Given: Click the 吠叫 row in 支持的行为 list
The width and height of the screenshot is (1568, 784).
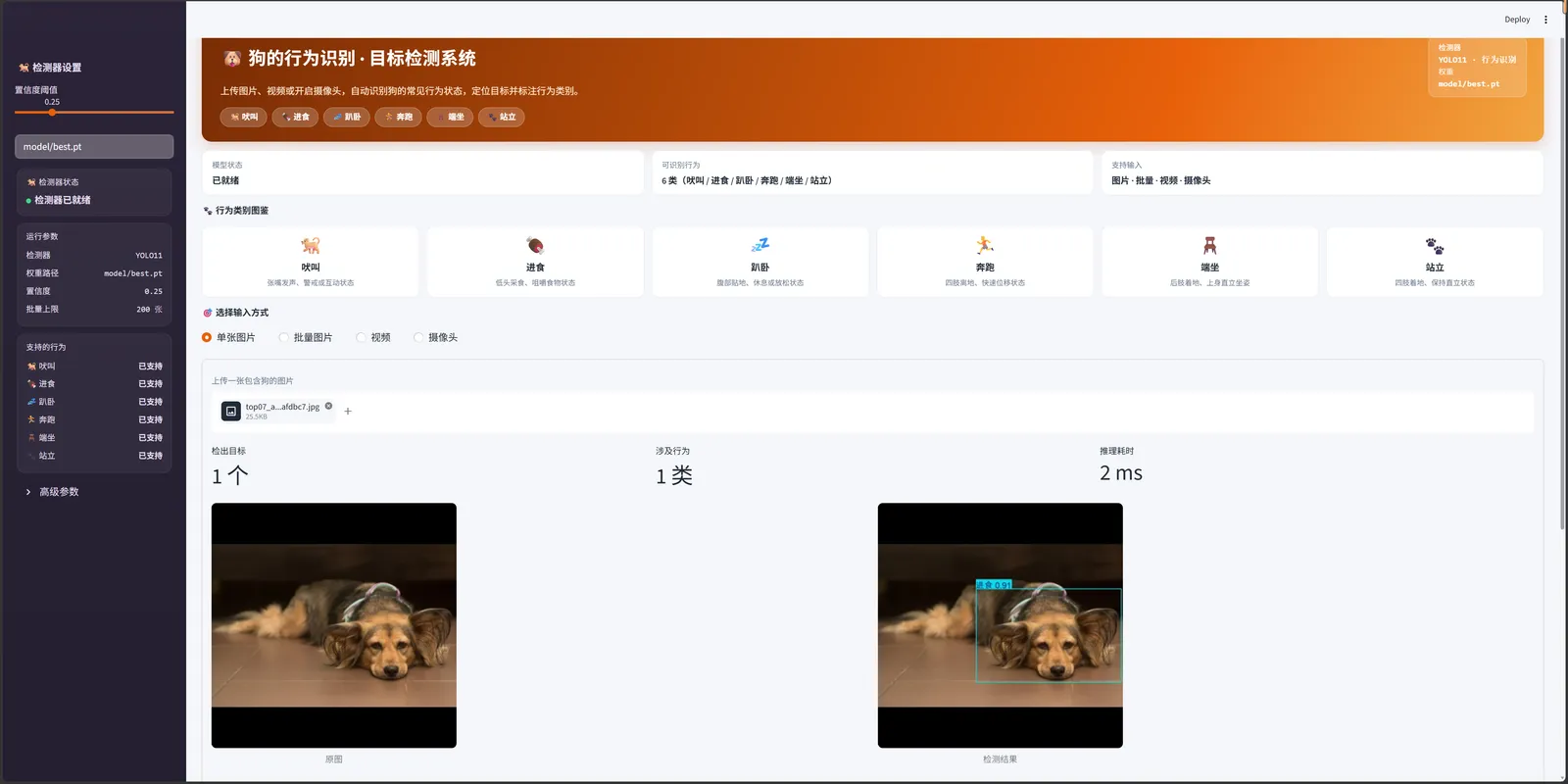Looking at the screenshot, I should click(94, 367).
